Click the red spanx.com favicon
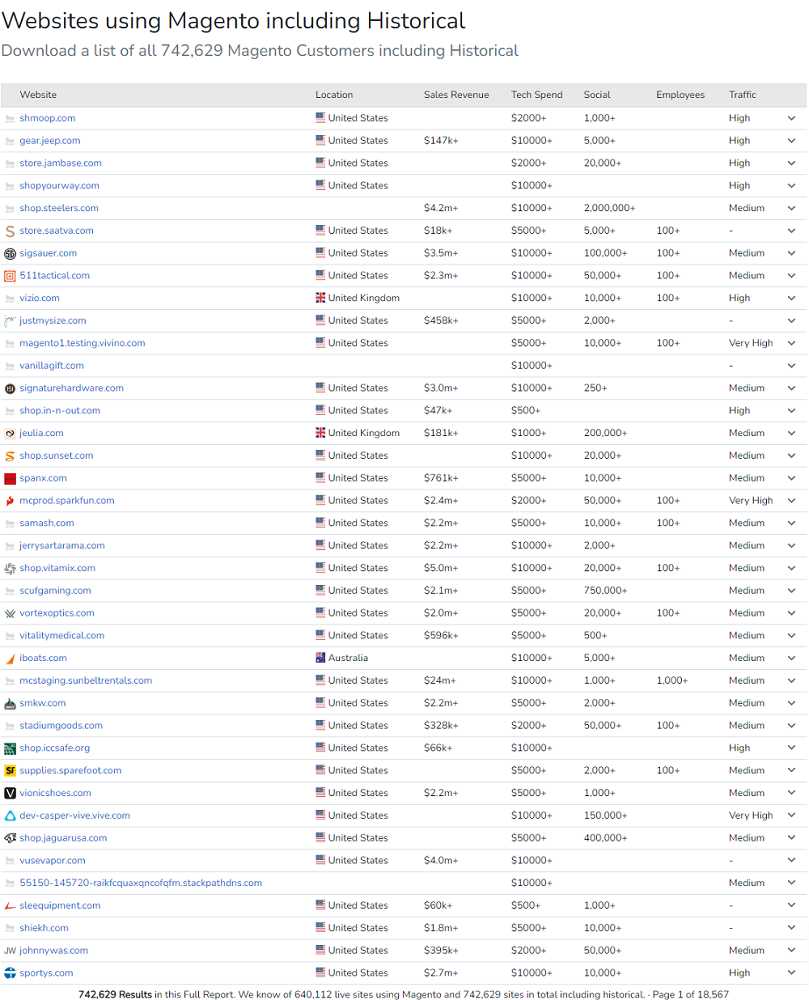 [x=10, y=478]
